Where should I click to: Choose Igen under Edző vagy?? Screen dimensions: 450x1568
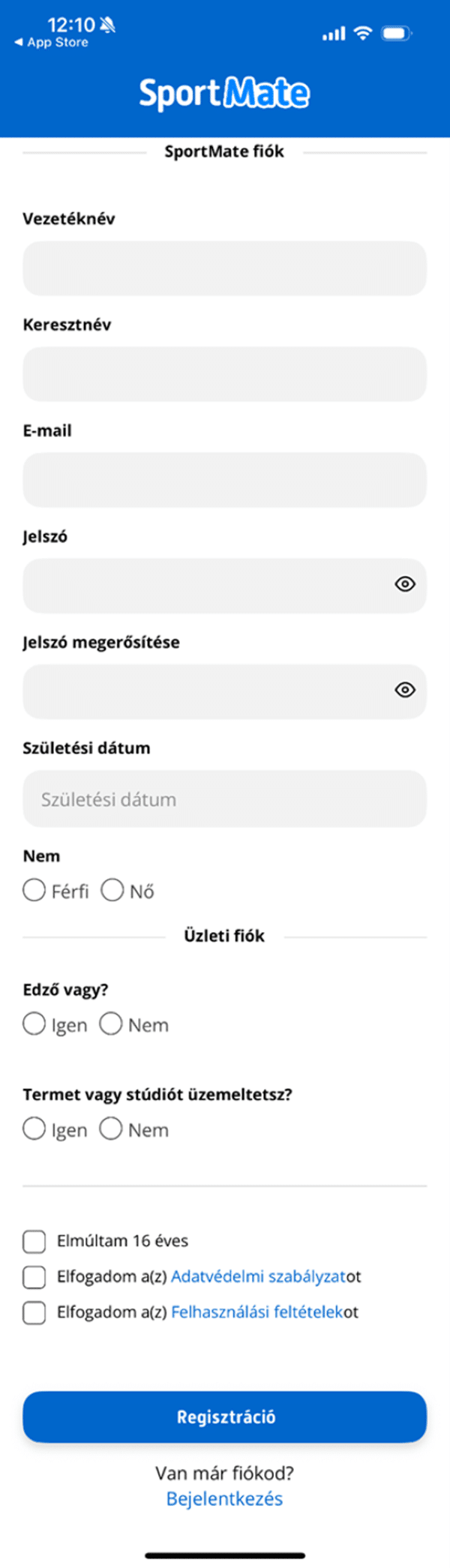tap(34, 1024)
